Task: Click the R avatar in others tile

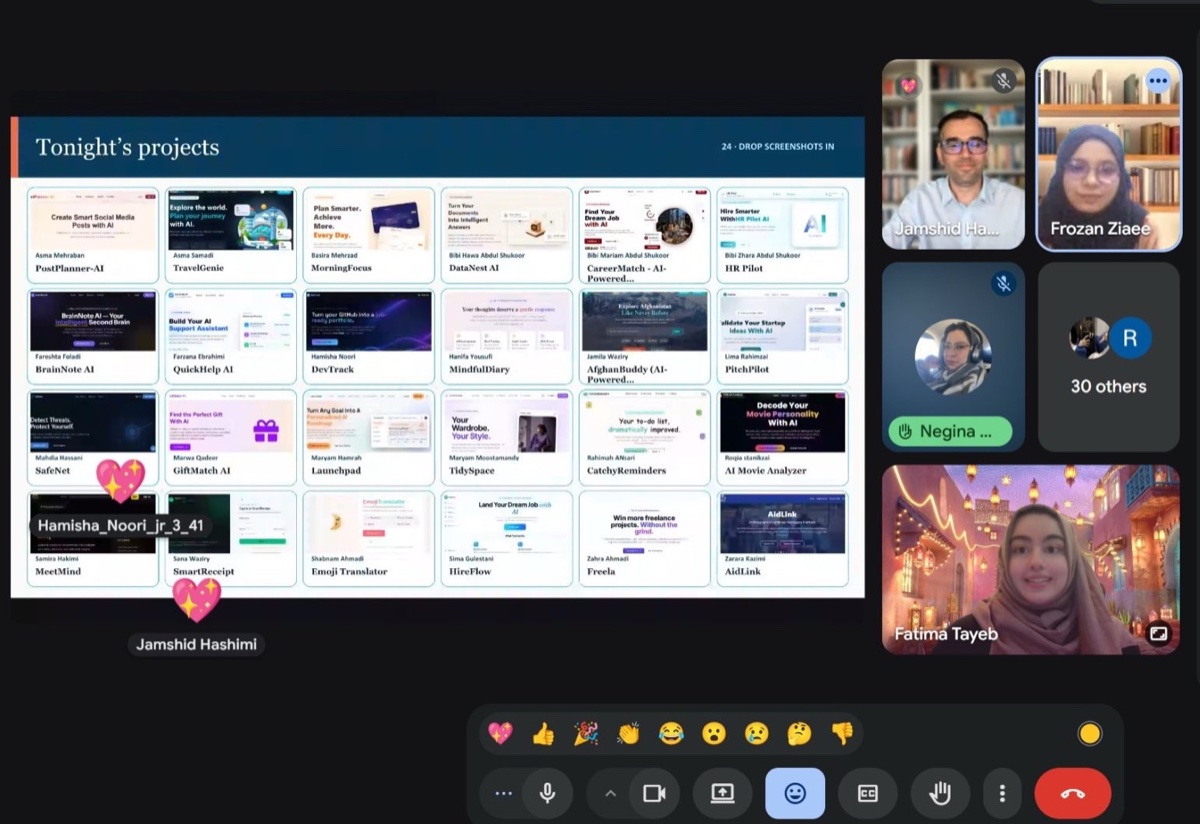Action: pyautogui.click(x=1130, y=338)
